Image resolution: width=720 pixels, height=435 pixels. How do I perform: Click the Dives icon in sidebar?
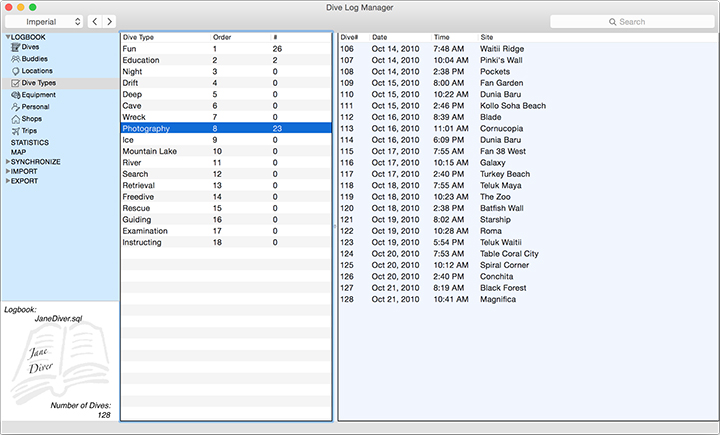point(15,47)
